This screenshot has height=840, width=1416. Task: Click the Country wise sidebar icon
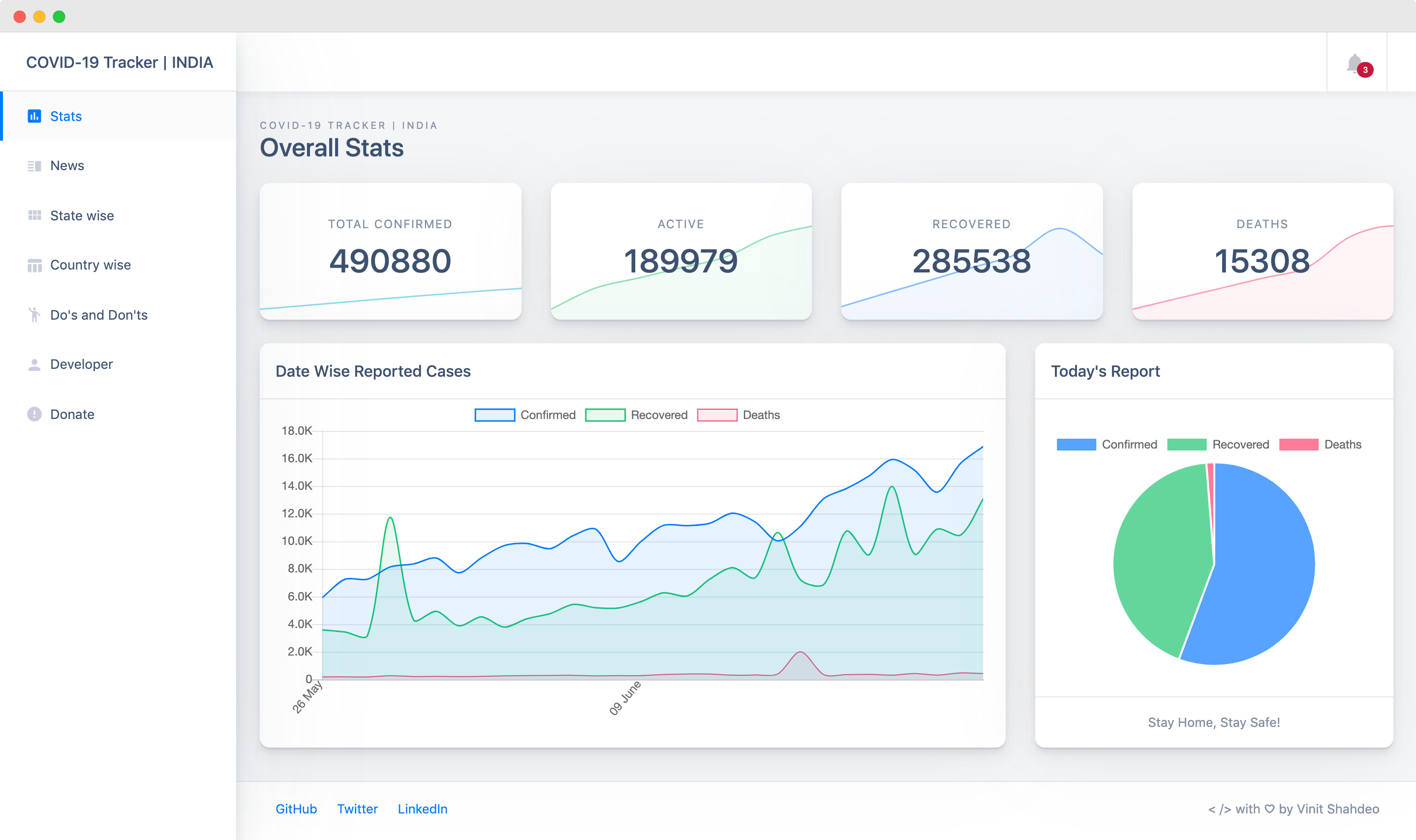[x=33, y=264]
